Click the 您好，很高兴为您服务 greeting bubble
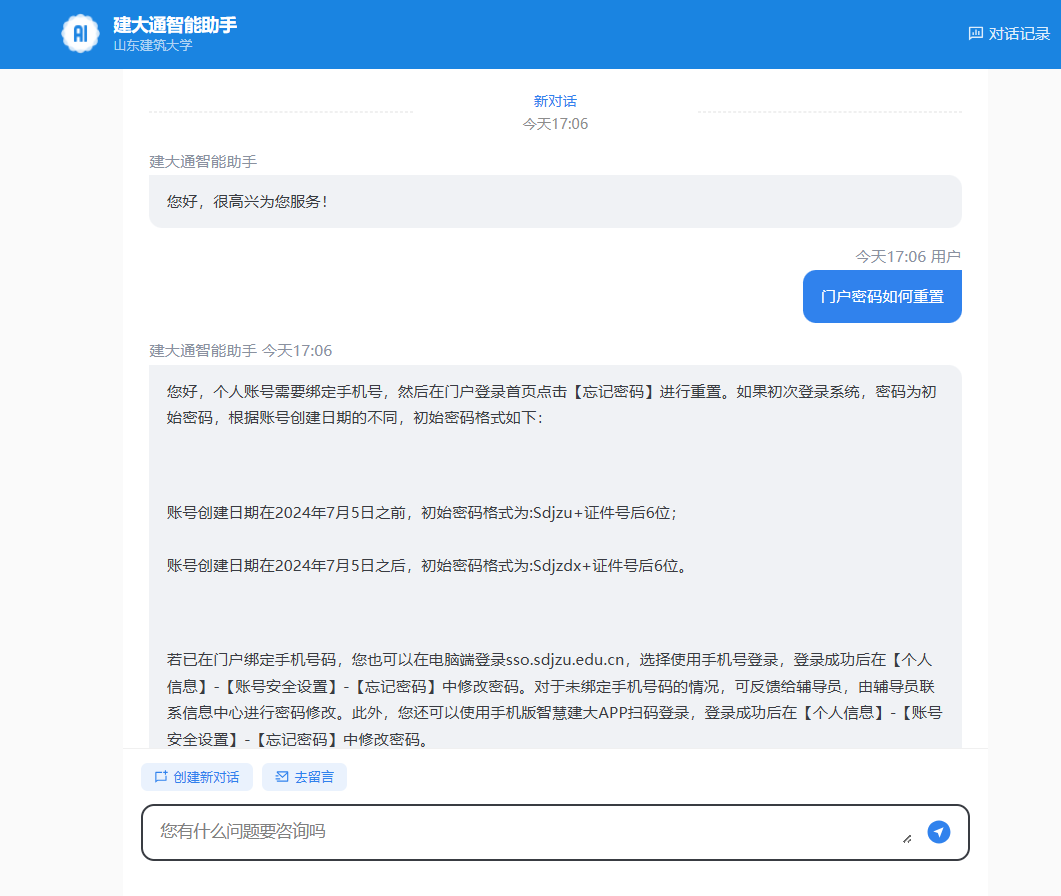The width and height of the screenshot is (1061, 896). [x=556, y=202]
